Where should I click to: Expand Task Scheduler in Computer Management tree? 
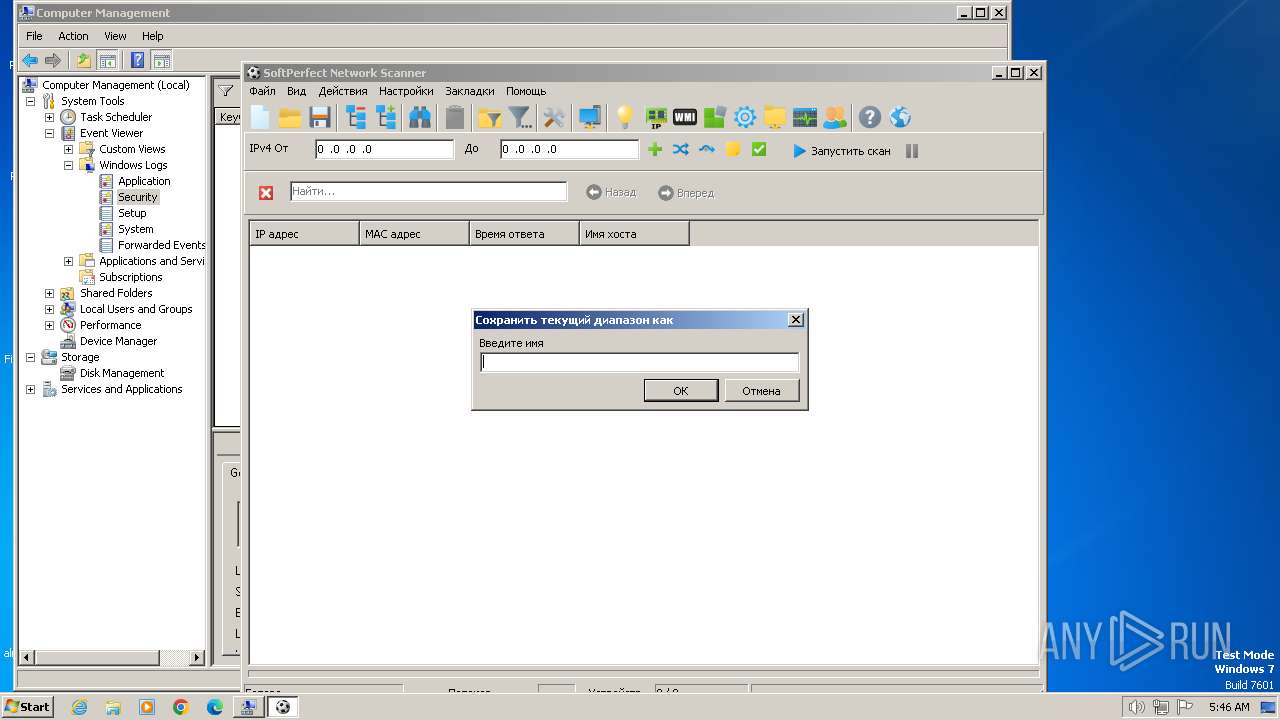pyautogui.click(x=49, y=117)
